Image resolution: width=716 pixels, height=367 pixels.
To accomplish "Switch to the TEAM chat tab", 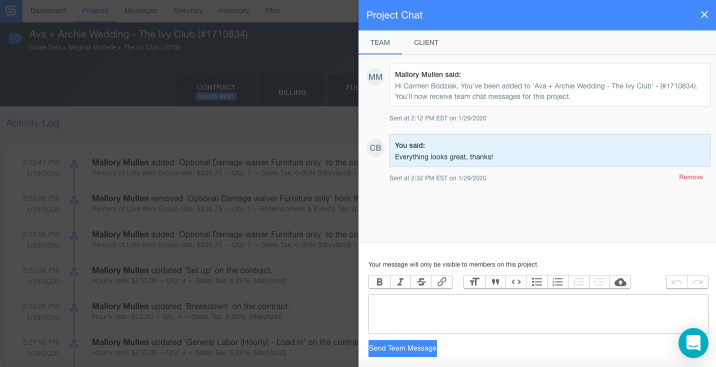I will [380, 42].
